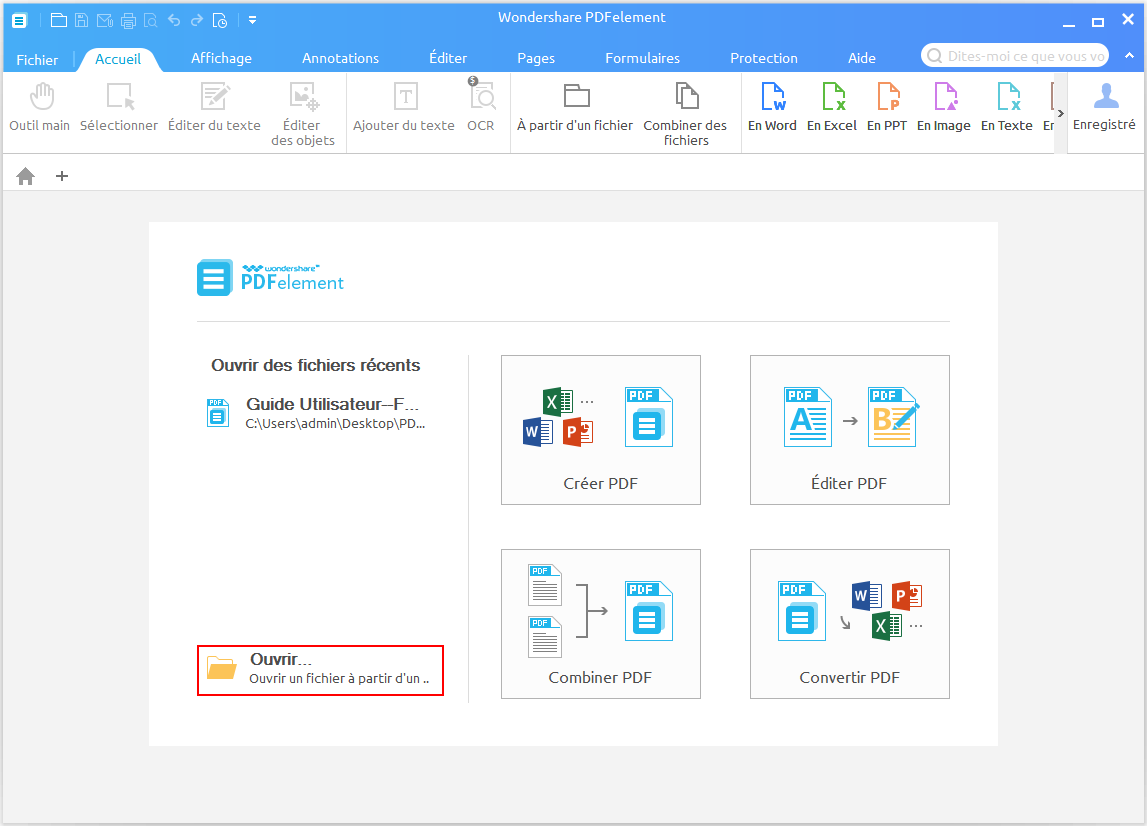Switch to the Affichage tab
This screenshot has height=826, width=1147.
221,58
